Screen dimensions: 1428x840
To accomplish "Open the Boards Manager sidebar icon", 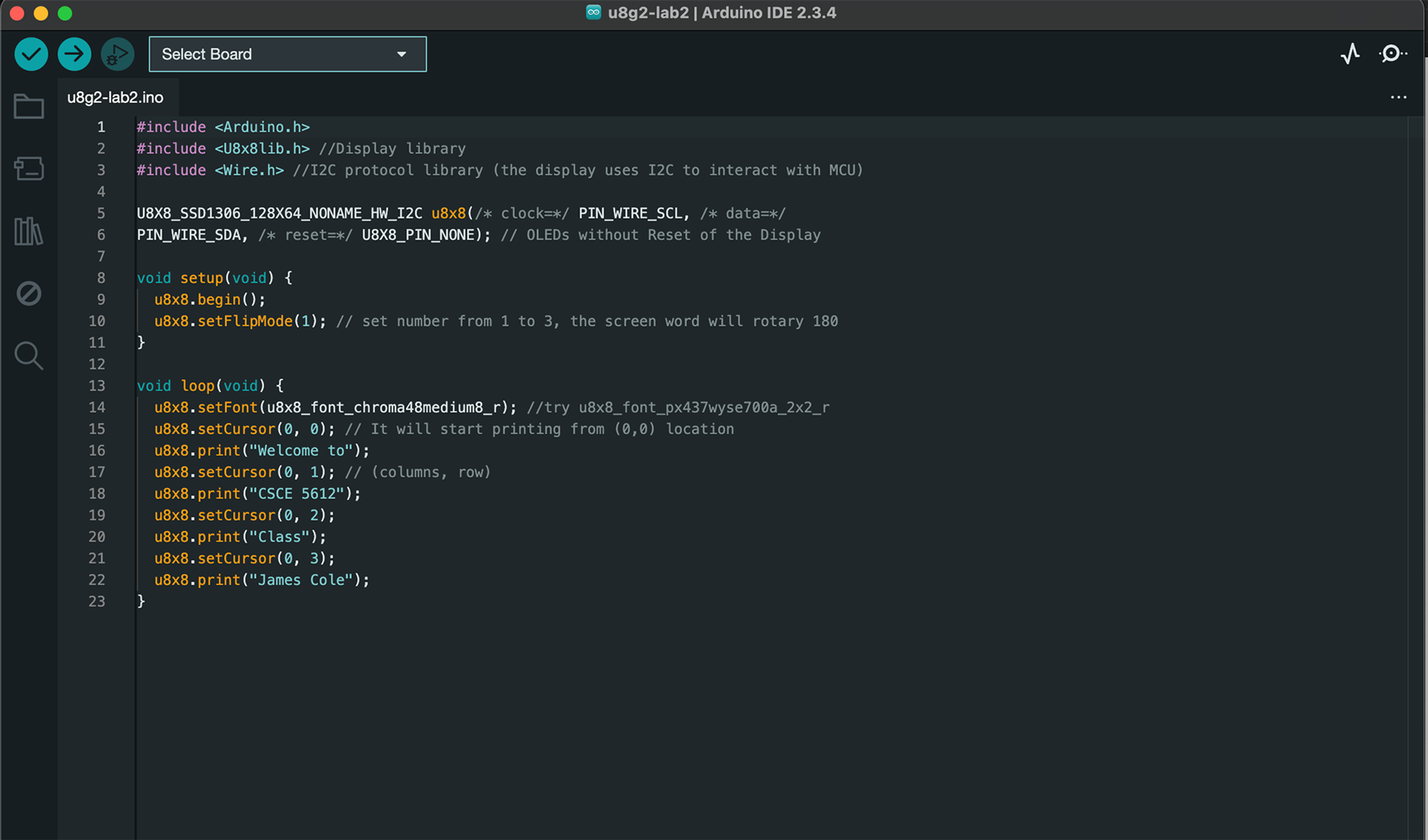I will (x=28, y=169).
